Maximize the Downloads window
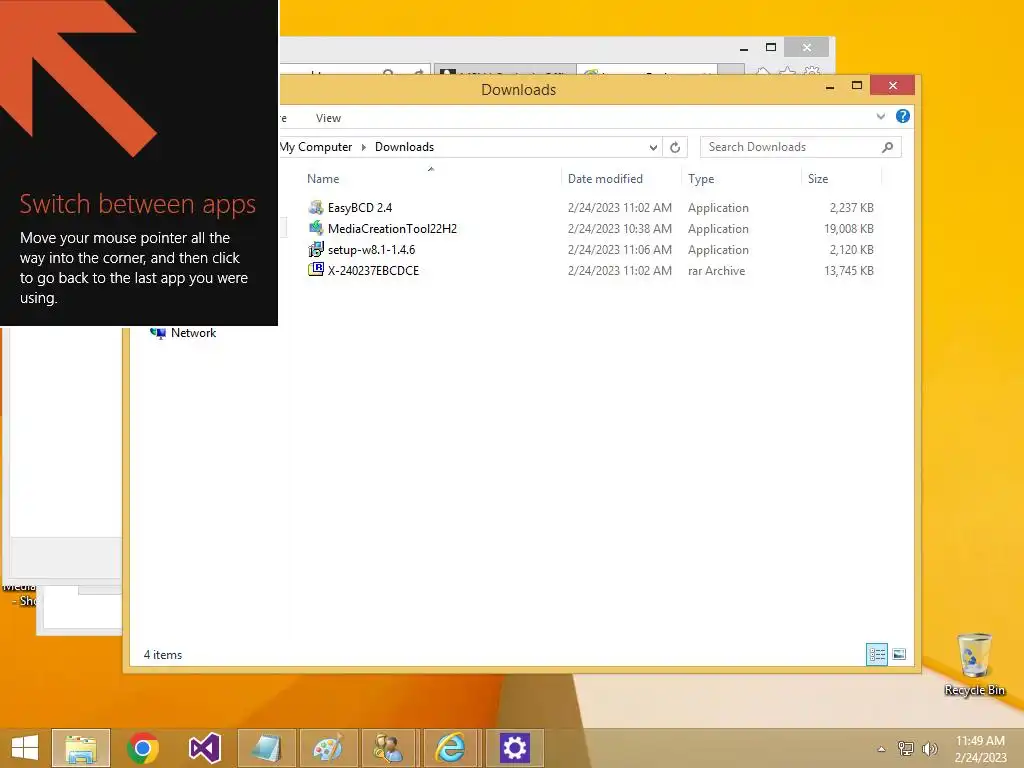Screen dimensions: 1024x768 pyautogui.click(x=857, y=86)
